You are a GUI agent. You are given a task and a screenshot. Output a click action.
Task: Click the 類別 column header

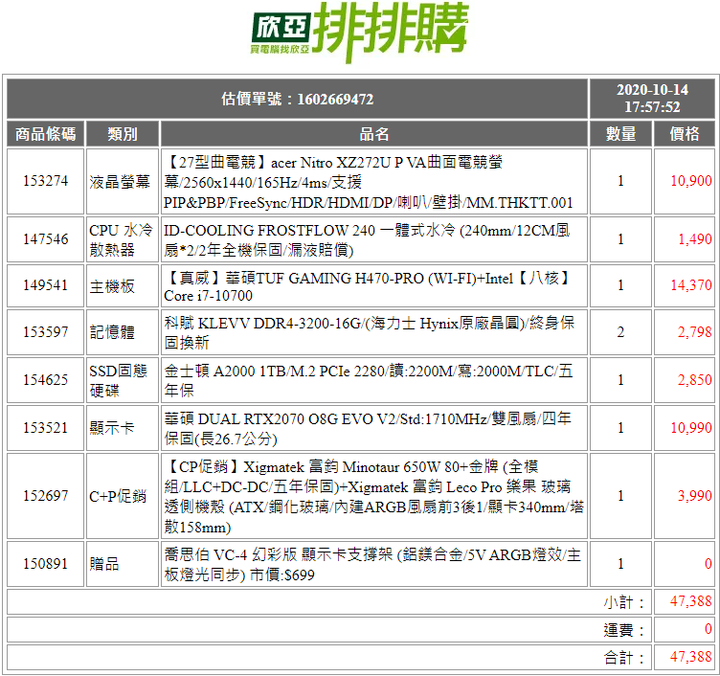point(123,134)
